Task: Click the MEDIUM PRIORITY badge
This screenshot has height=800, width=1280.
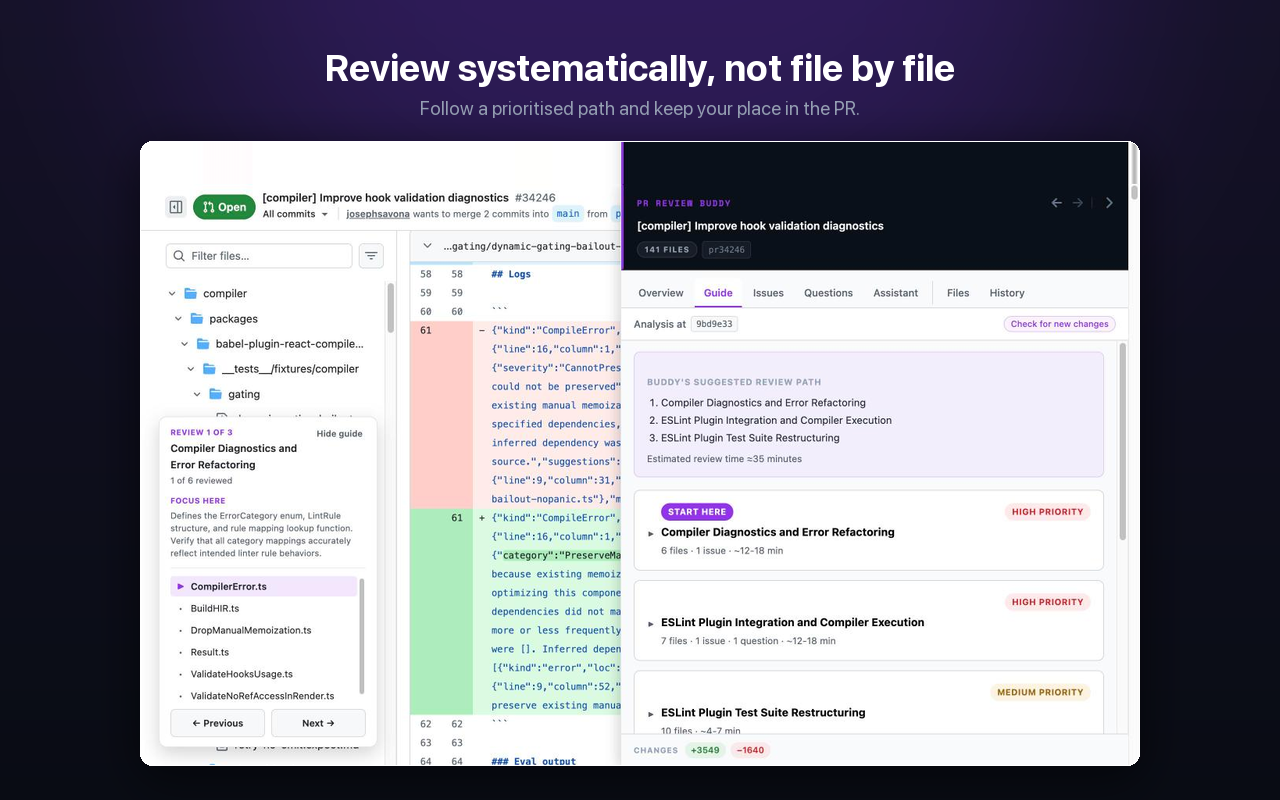Action: (x=1040, y=692)
